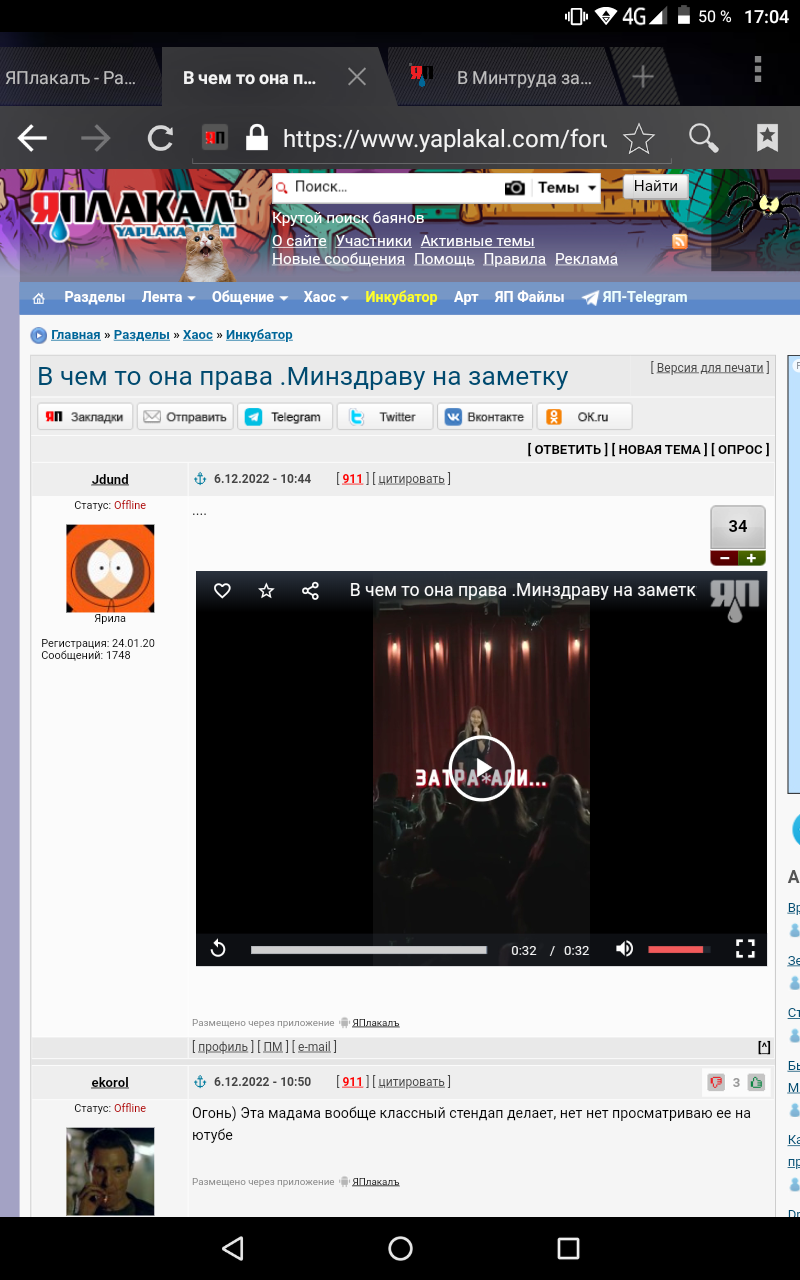Open a new tab with the plus
Screen dimensions: 800x1280
click(643, 77)
